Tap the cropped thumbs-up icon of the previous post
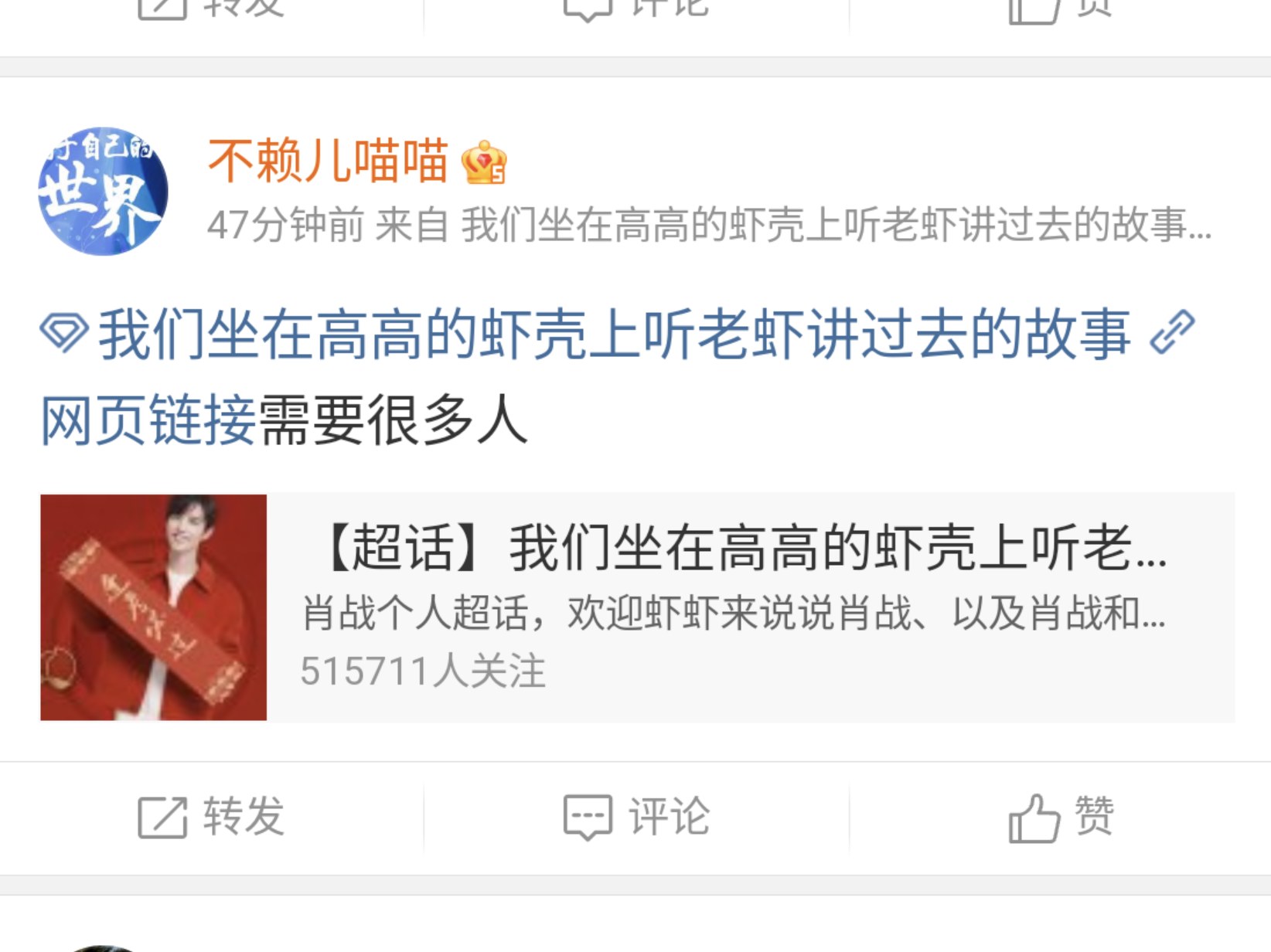 [x=1034, y=11]
